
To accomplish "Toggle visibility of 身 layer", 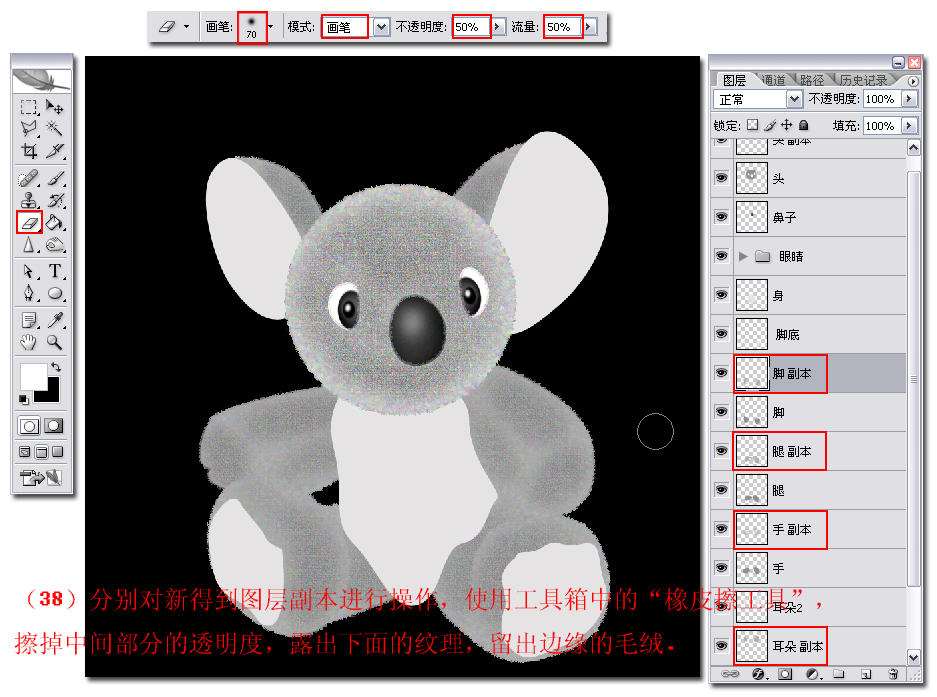I will [722, 295].
